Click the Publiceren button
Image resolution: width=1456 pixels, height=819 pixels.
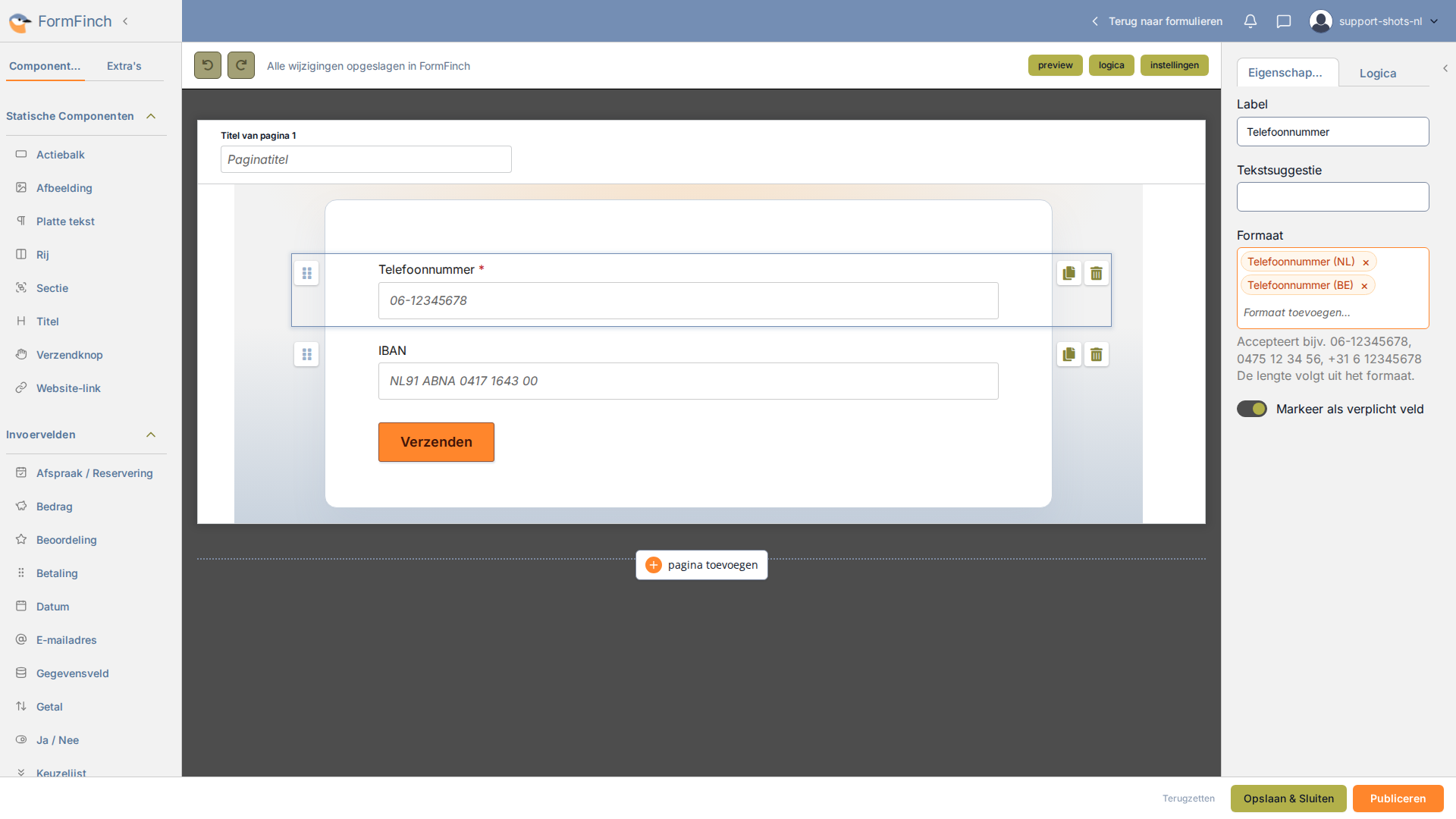click(x=1398, y=799)
